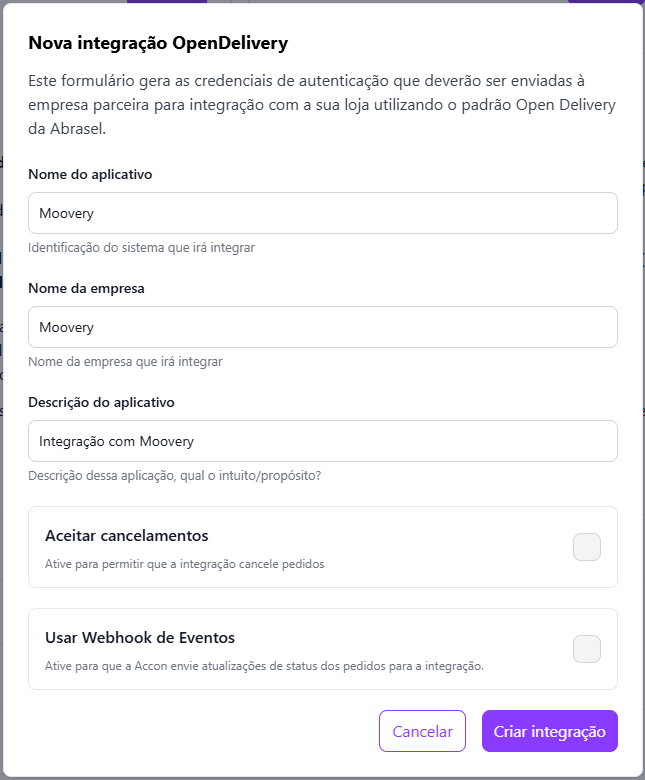Click the "Aceitar cancelamentos" option title

click(127, 536)
